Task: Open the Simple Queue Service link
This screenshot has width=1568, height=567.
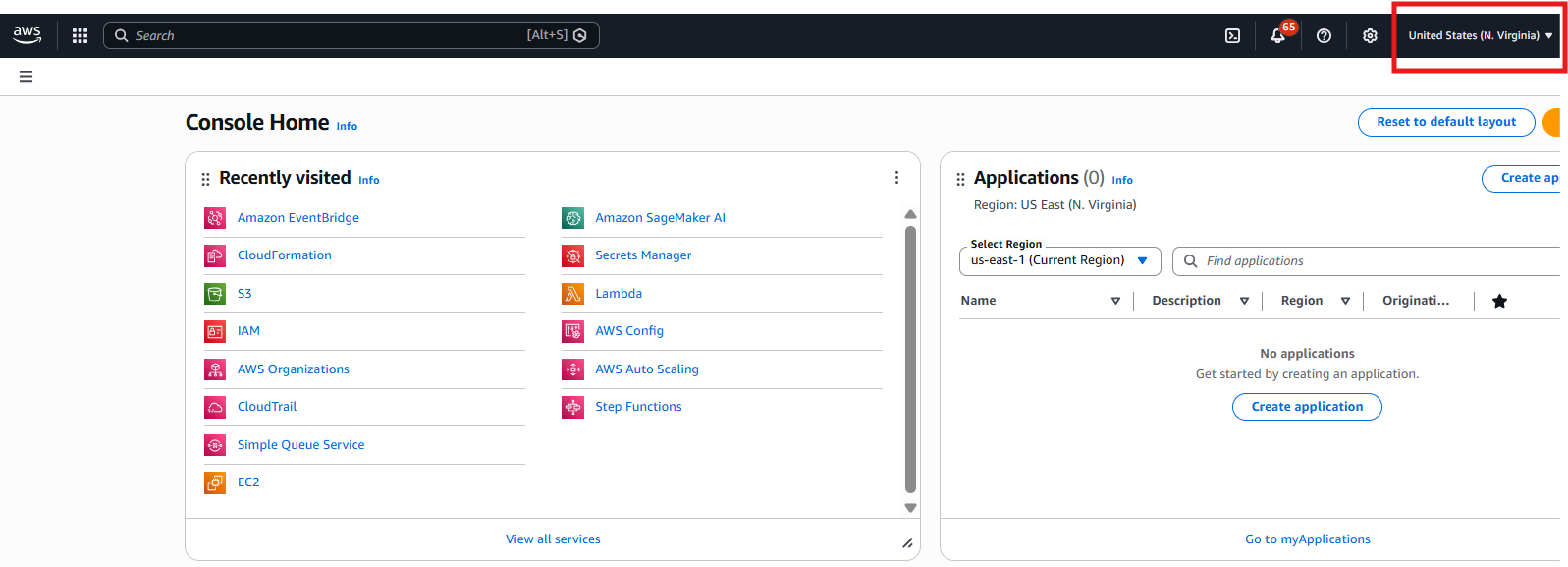Action: pyautogui.click(x=301, y=445)
